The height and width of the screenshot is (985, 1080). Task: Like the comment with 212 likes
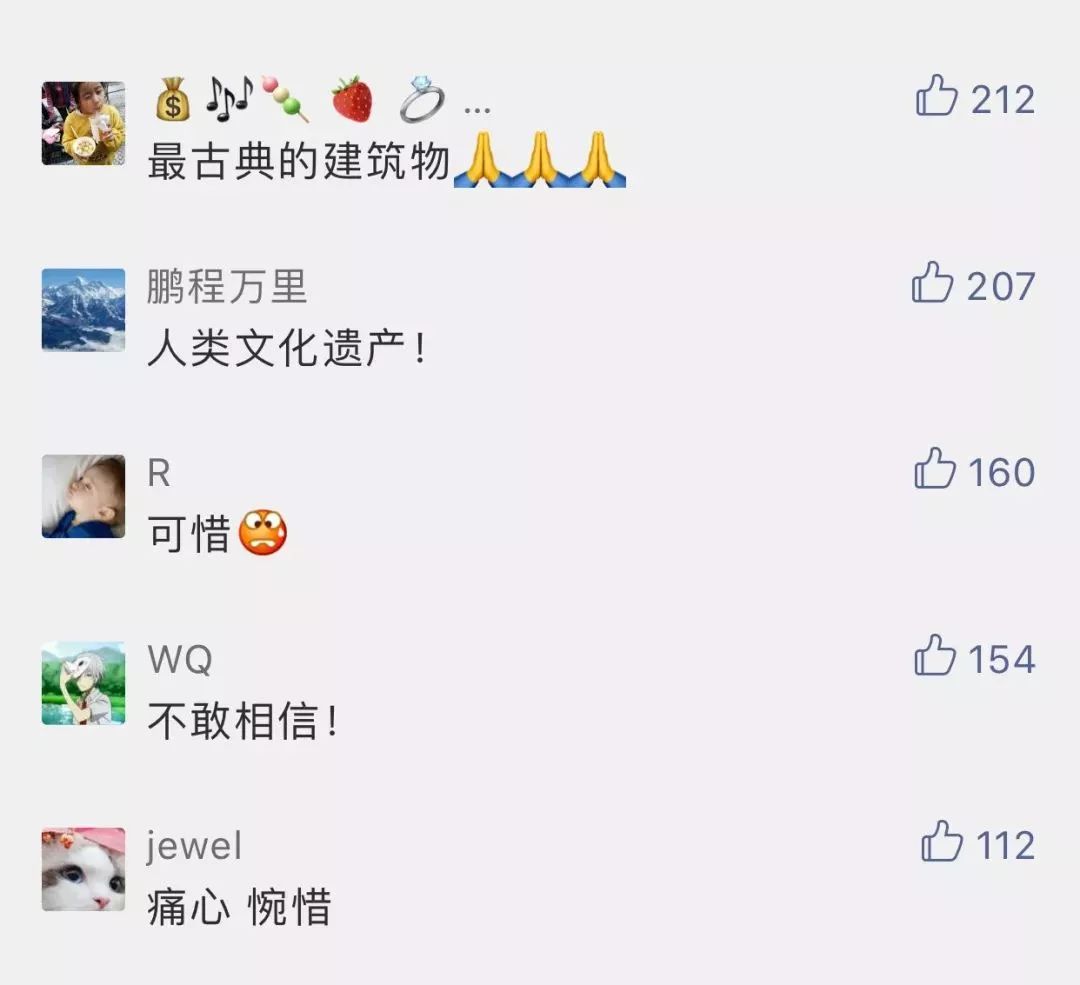[936, 95]
